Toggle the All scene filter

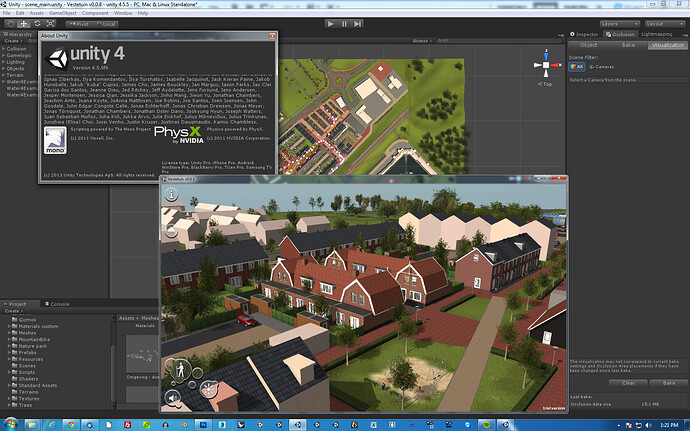pos(576,66)
